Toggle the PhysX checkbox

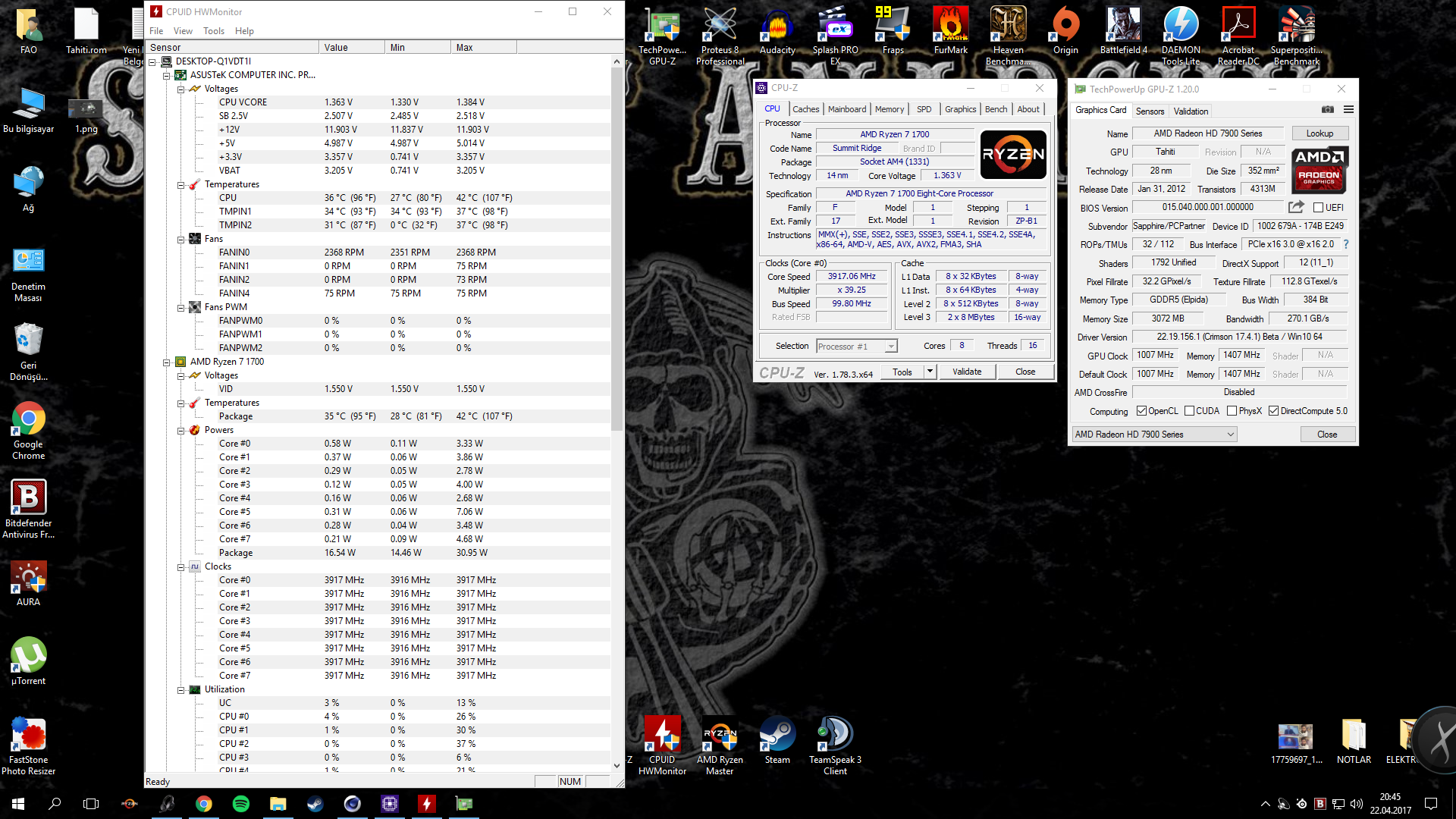(x=1232, y=411)
